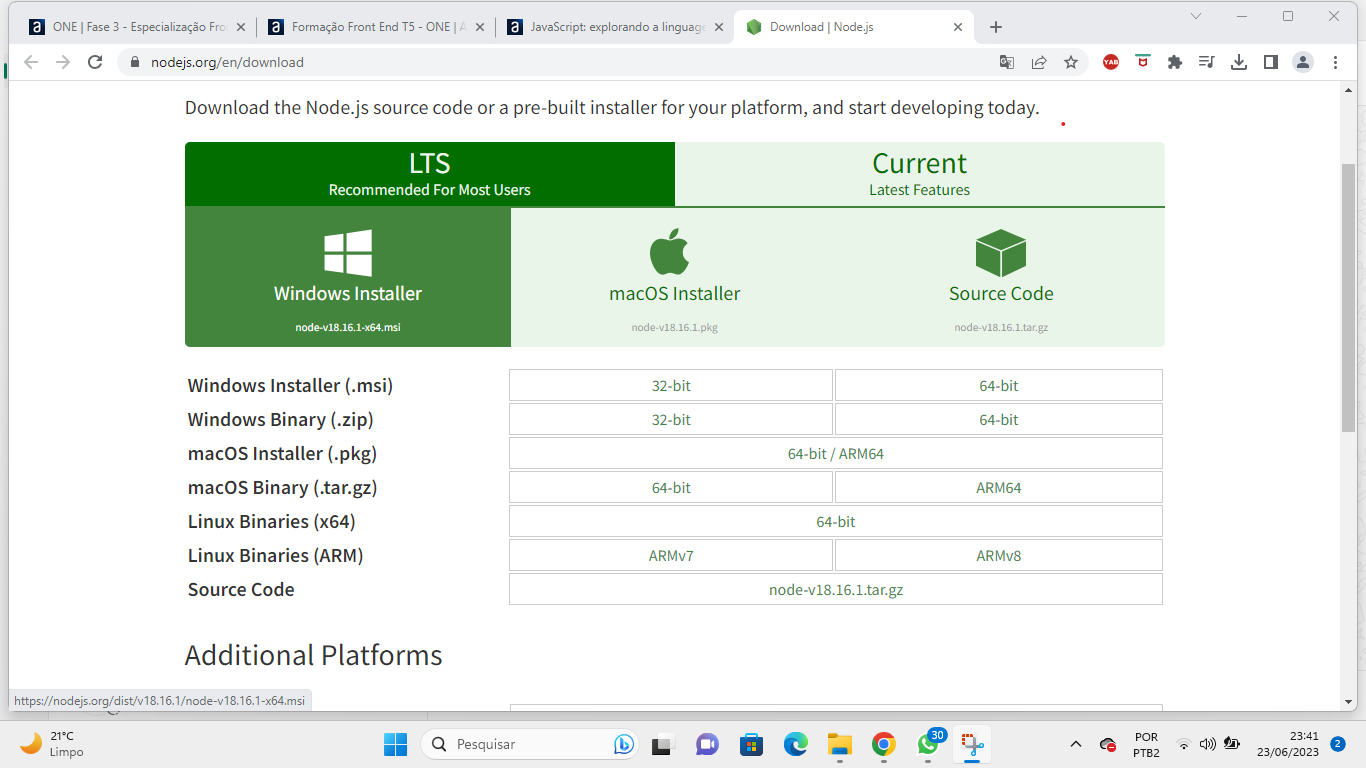Open the Extensions puzzle piece menu
This screenshot has width=1366, height=768.
point(1175,62)
